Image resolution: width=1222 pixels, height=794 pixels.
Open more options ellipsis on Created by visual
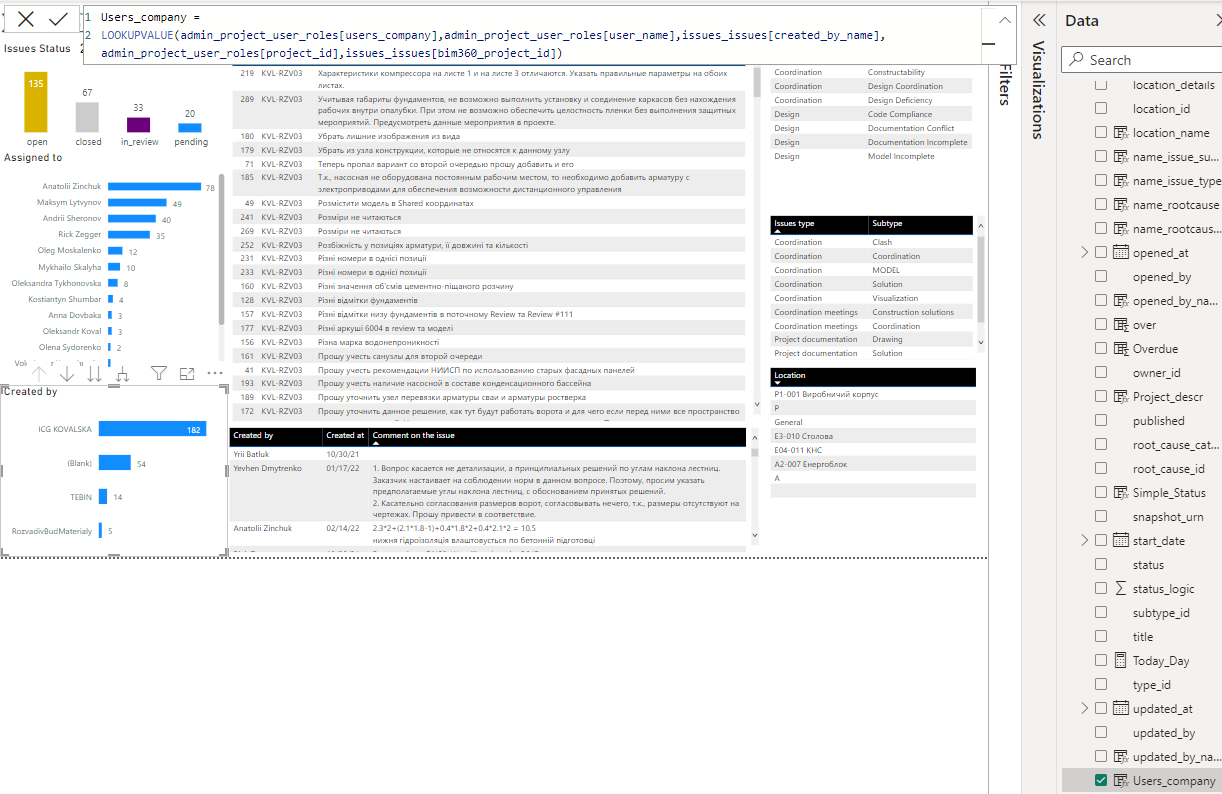tap(215, 374)
